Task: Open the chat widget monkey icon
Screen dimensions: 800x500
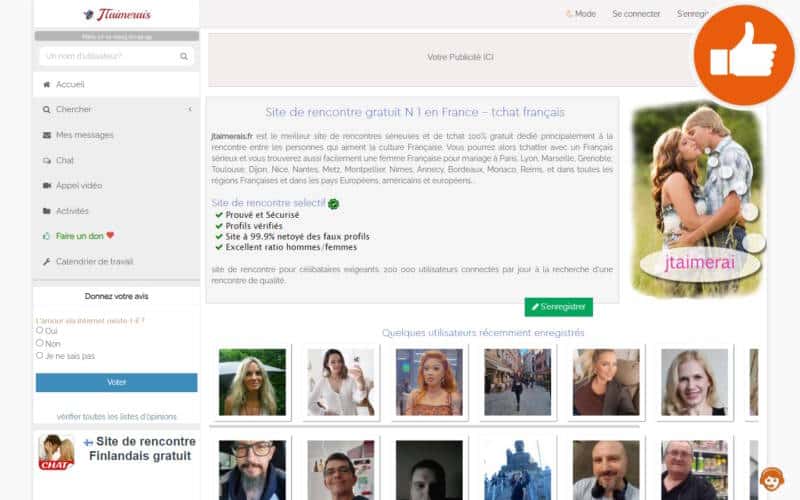Action: [x=771, y=480]
